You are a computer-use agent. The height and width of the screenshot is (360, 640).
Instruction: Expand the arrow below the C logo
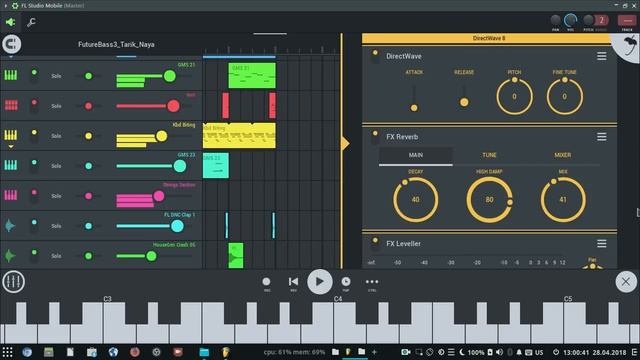pos(11,57)
